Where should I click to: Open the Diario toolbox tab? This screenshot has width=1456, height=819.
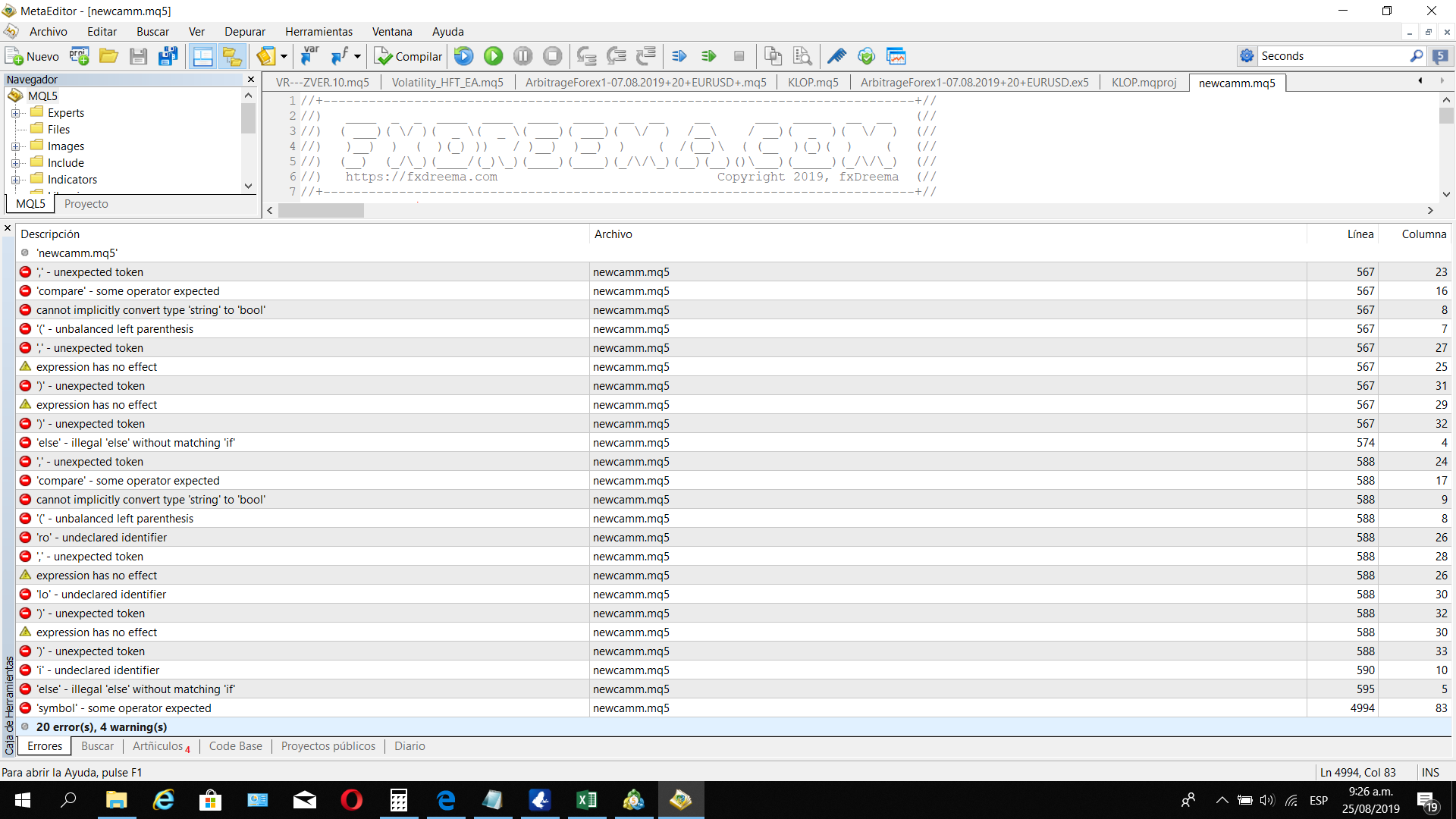409,746
